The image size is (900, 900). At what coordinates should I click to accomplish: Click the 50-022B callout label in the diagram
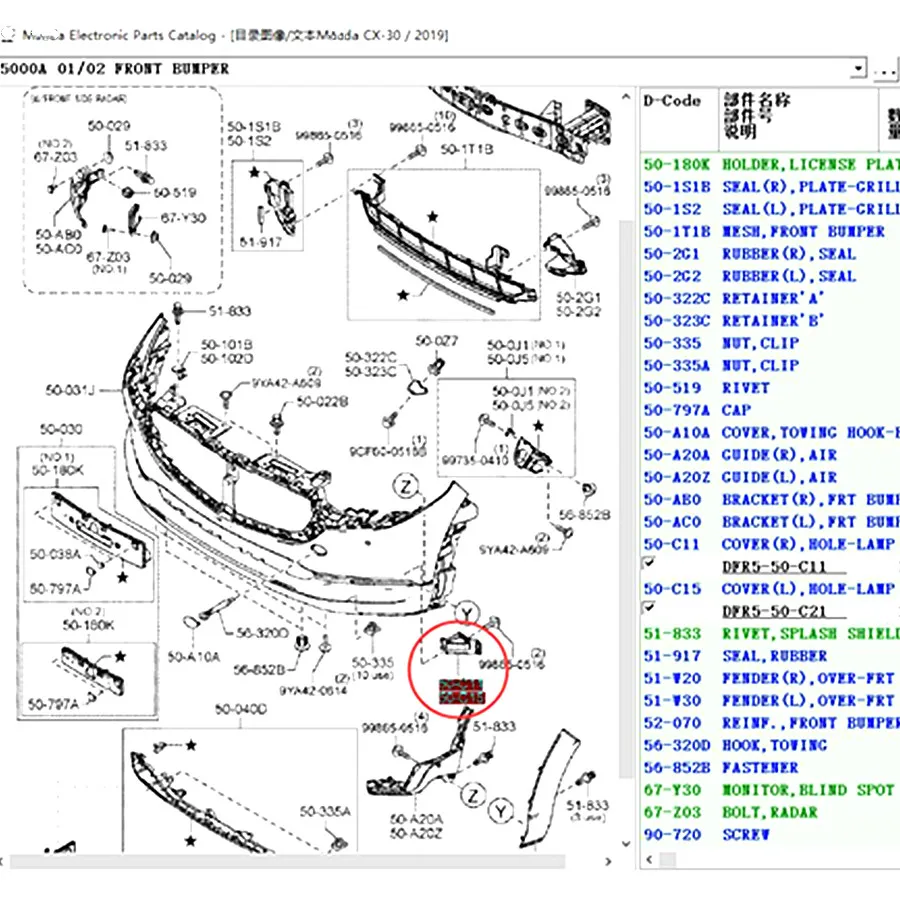(x=323, y=402)
